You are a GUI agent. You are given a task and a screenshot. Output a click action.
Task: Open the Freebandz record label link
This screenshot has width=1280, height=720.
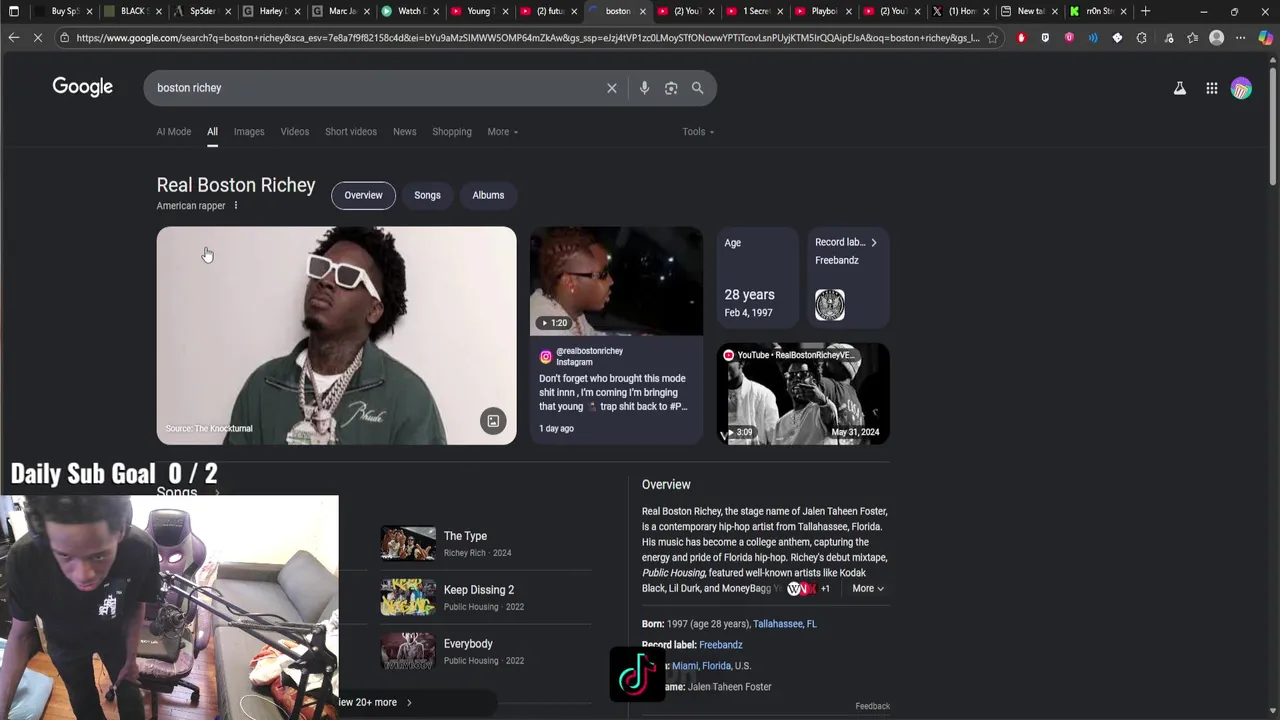click(720, 645)
